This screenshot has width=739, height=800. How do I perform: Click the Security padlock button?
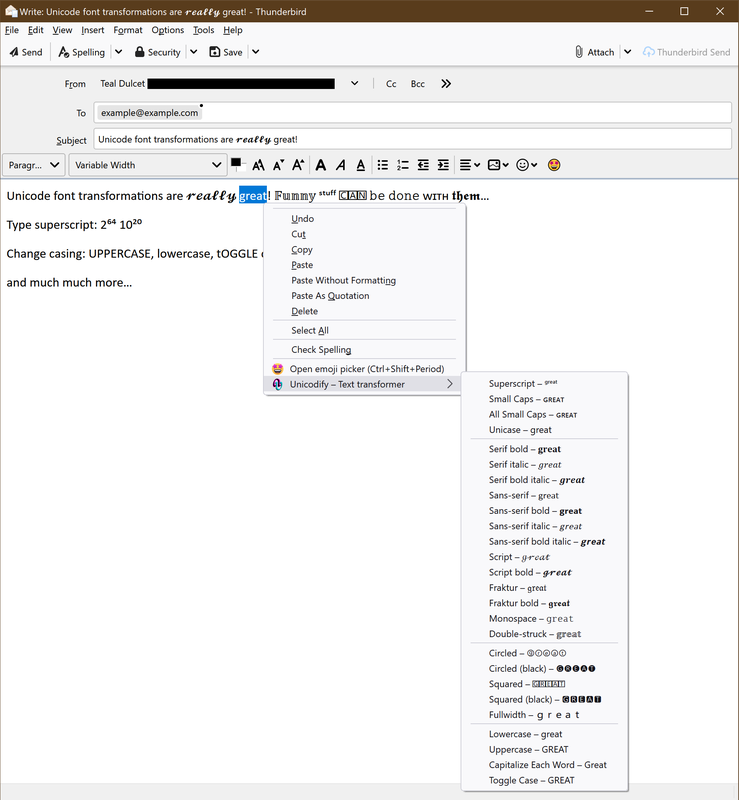158,52
